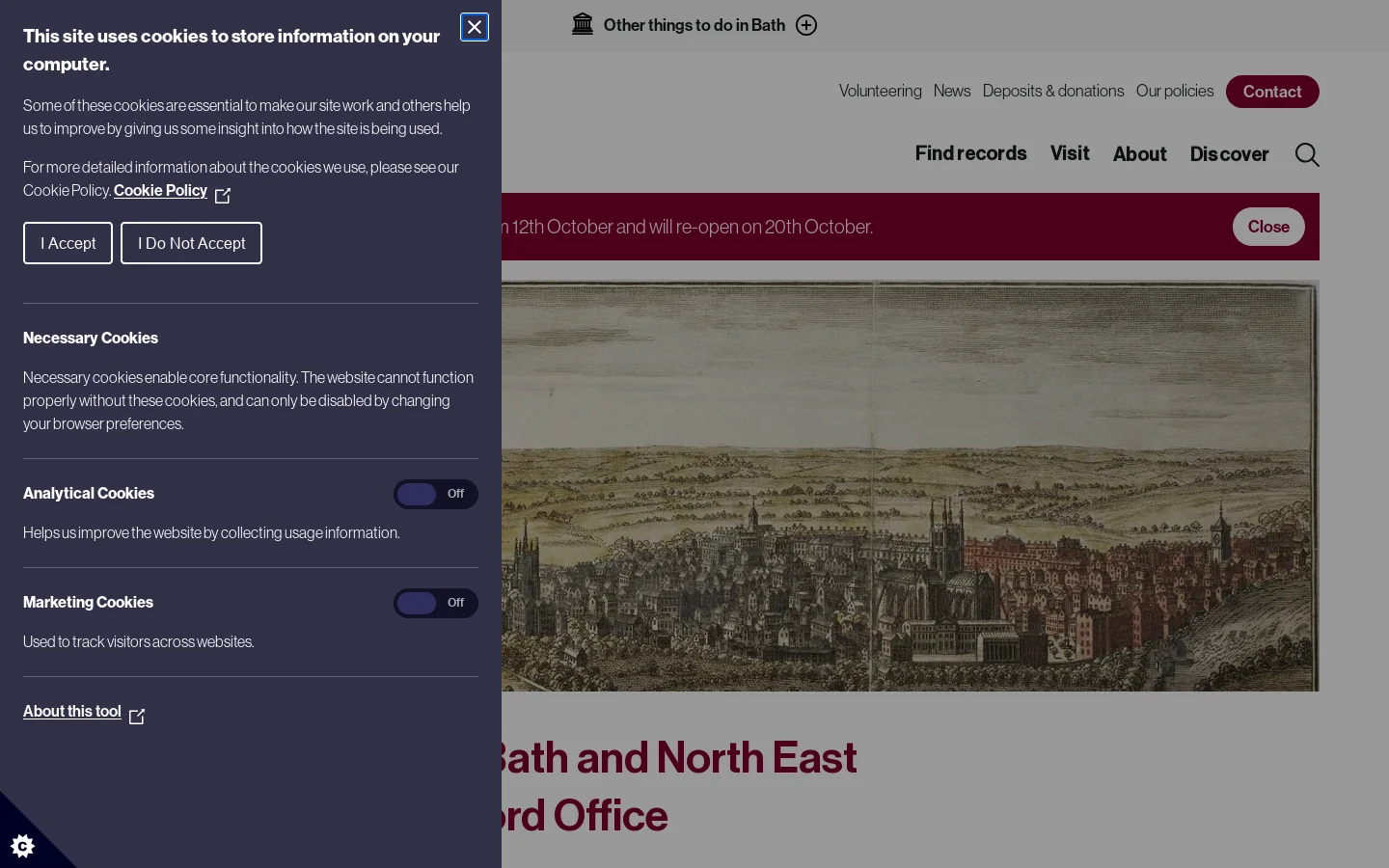Open the News link
1389x868 pixels.
[951, 91]
